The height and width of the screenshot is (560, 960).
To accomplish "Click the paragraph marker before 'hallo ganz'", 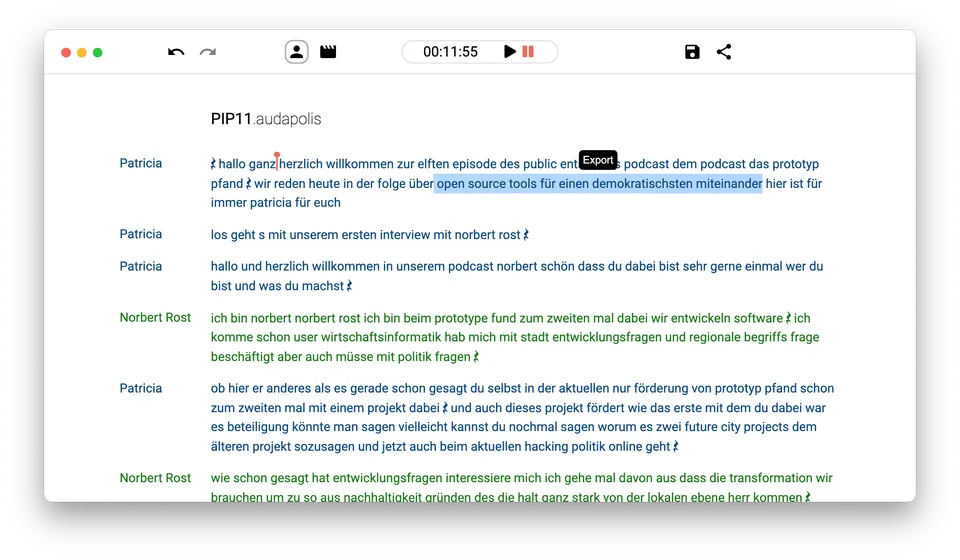I will [213, 164].
